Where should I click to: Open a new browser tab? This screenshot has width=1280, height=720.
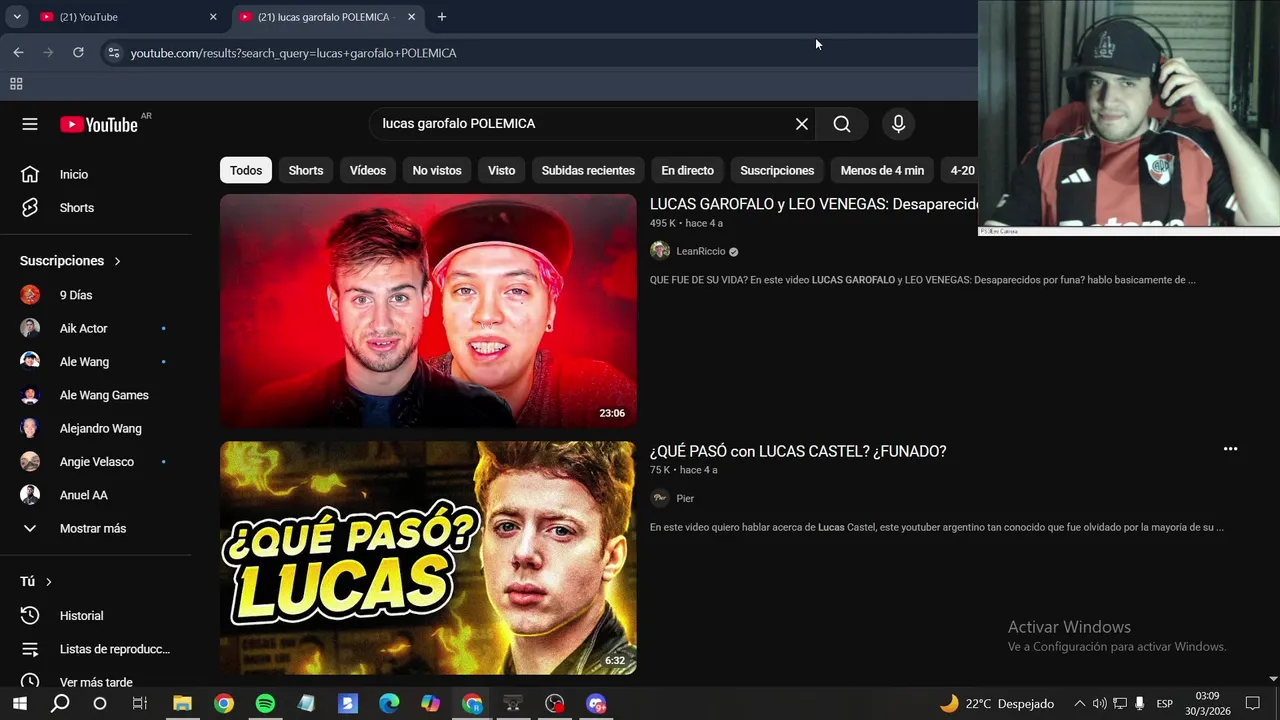(x=442, y=17)
